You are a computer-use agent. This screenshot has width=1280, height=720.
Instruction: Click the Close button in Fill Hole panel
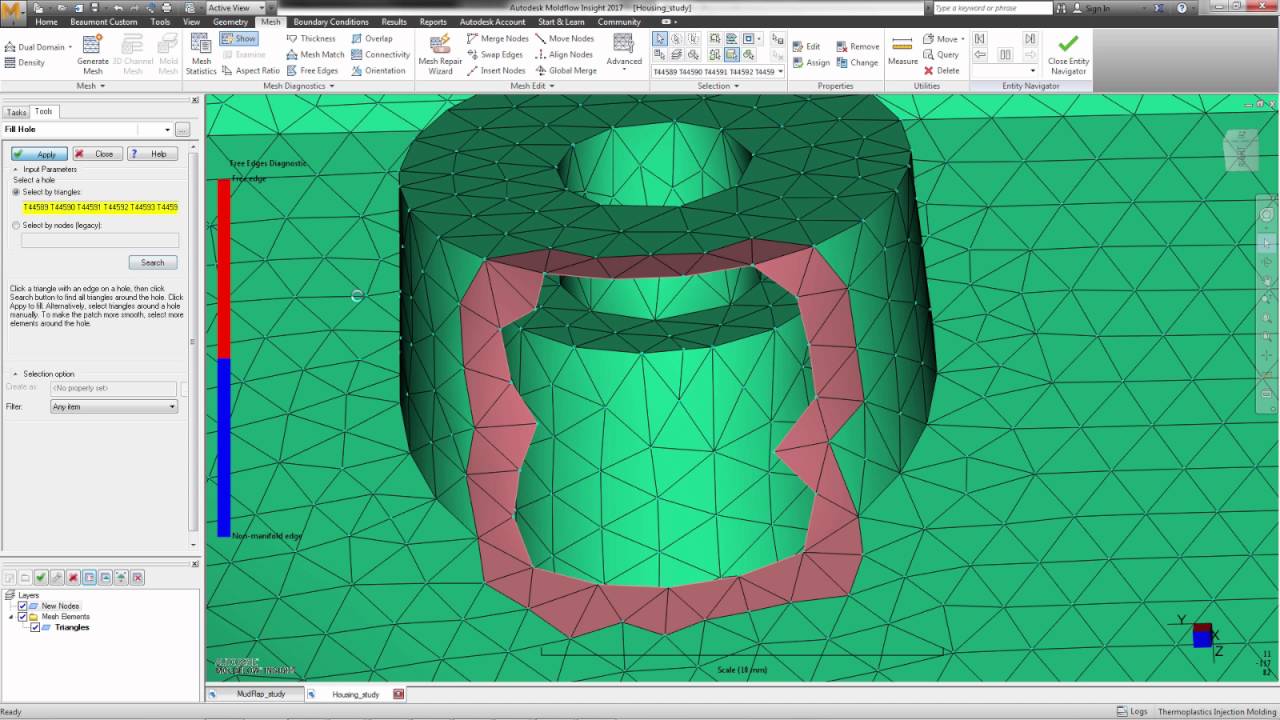(97, 154)
